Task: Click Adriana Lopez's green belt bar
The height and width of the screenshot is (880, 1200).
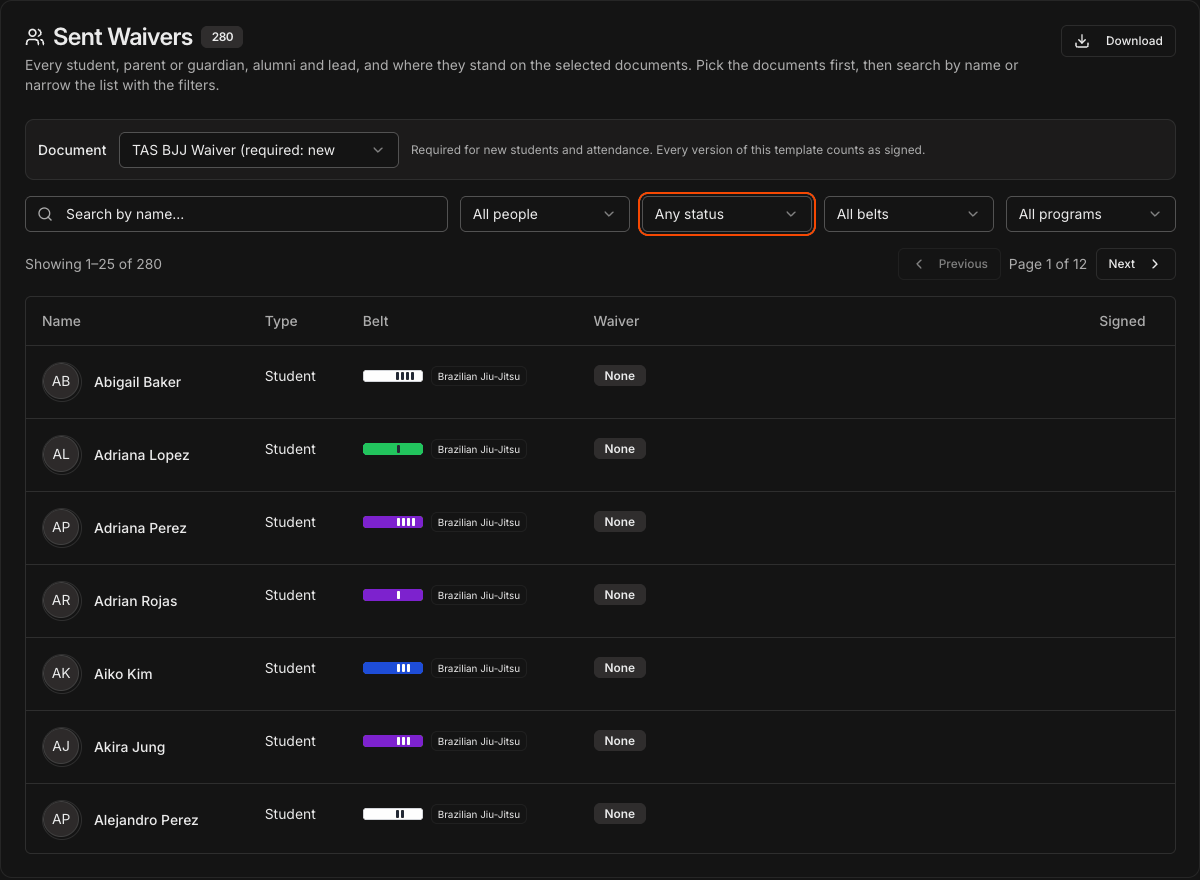Action: (393, 449)
